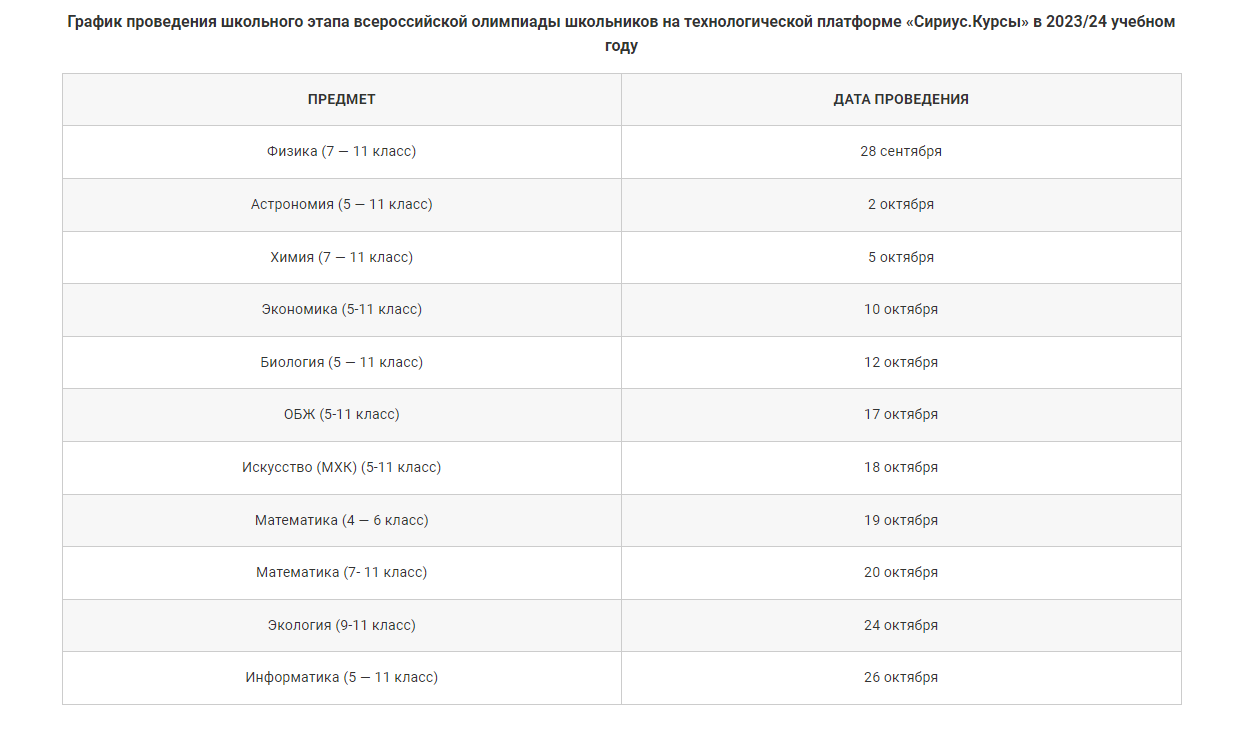This screenshot has width=1240, height=730.
Task: Click the Информатика (5 — 11 класс) cell
Action: [342, 678]
